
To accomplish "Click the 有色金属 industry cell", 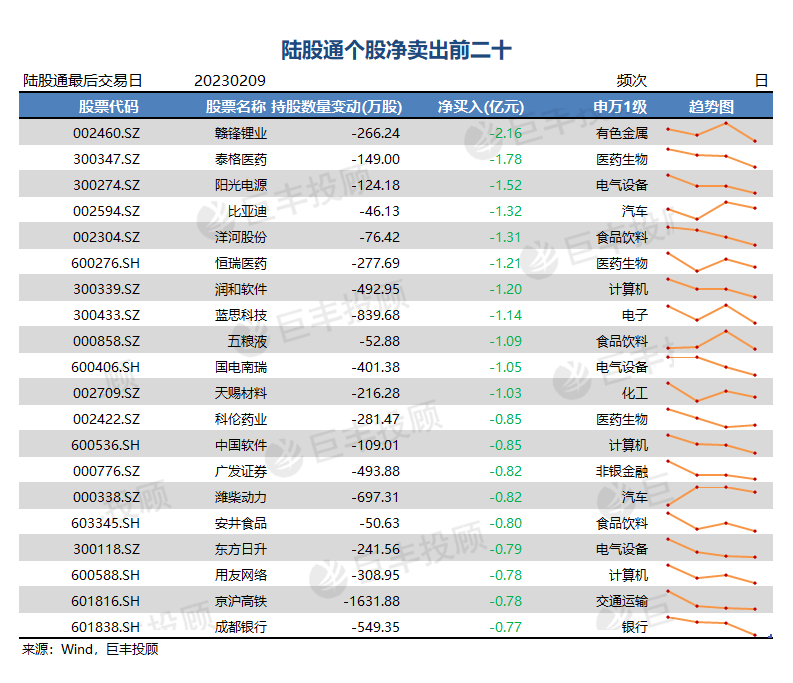I will 622,133.
